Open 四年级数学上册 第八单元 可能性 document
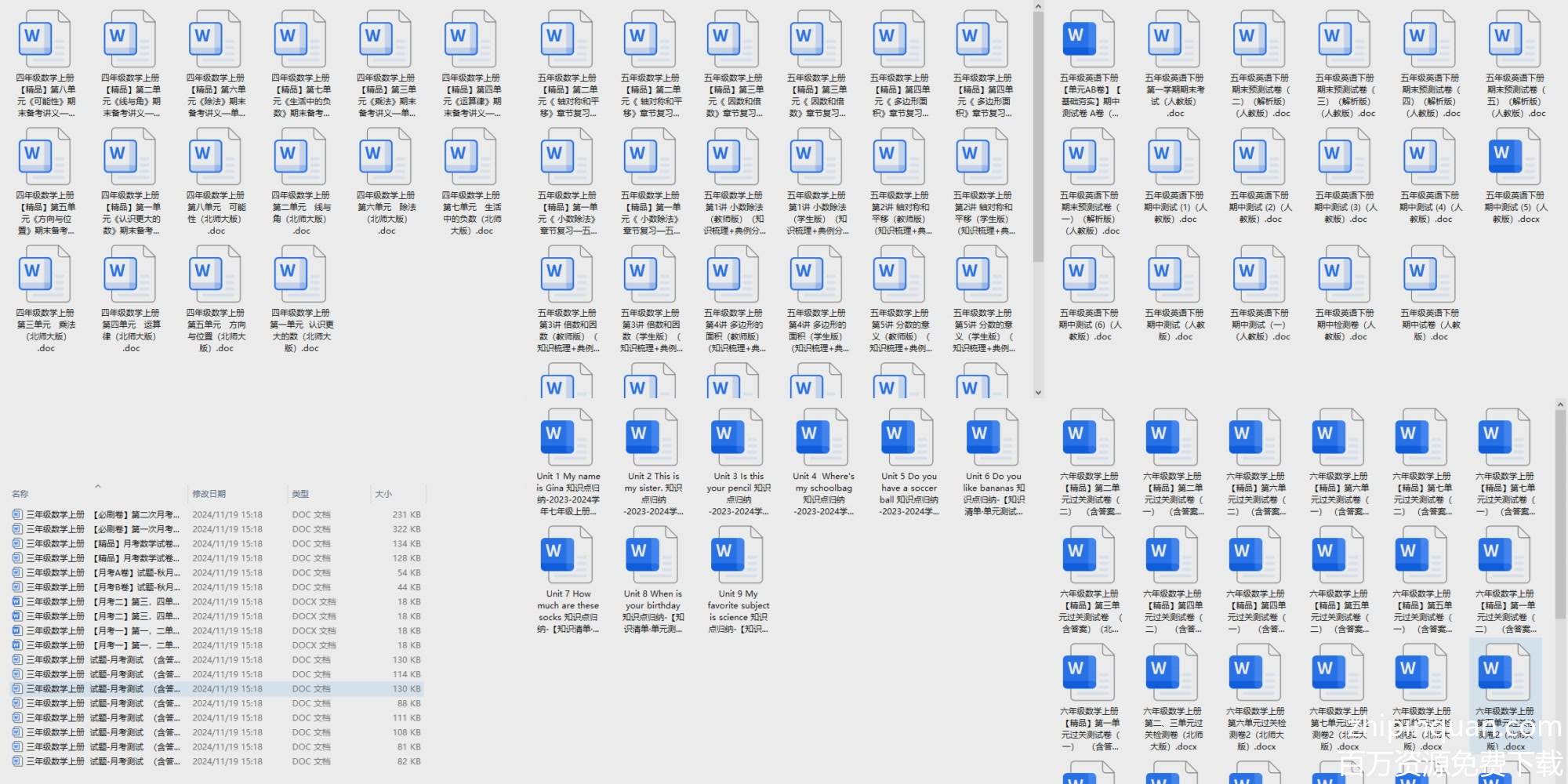1568x784 pixels. pos(216,158)
